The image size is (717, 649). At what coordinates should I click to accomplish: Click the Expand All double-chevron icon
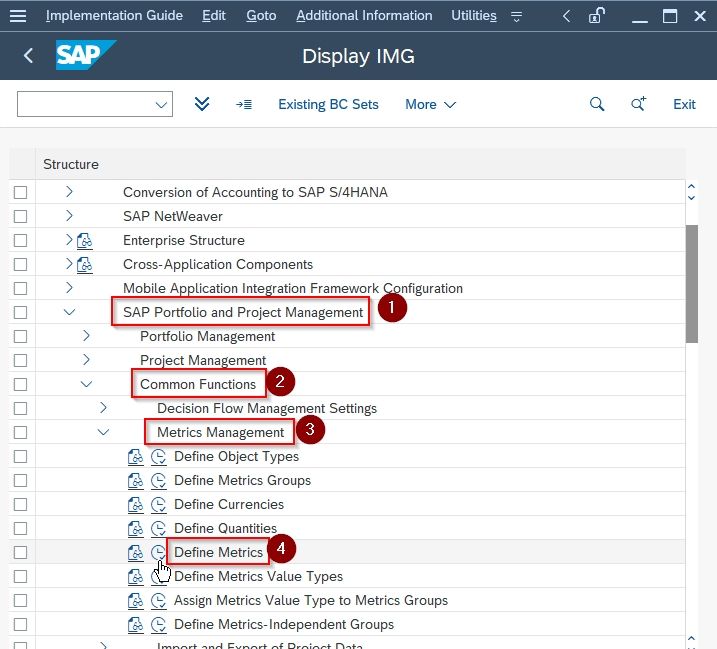click(x=202, y=104)
